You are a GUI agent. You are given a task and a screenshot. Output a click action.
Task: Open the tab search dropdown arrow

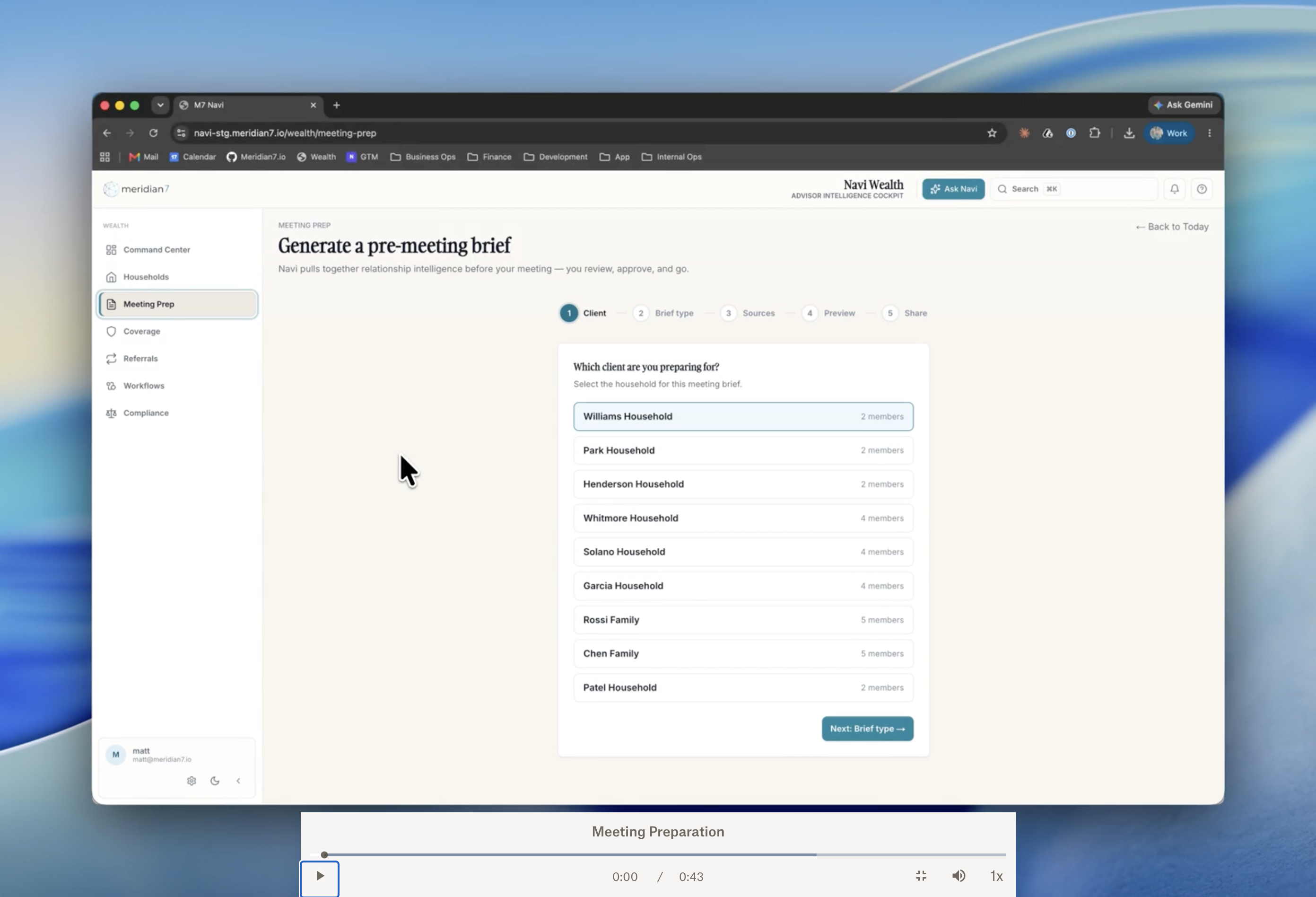[160, 106]
